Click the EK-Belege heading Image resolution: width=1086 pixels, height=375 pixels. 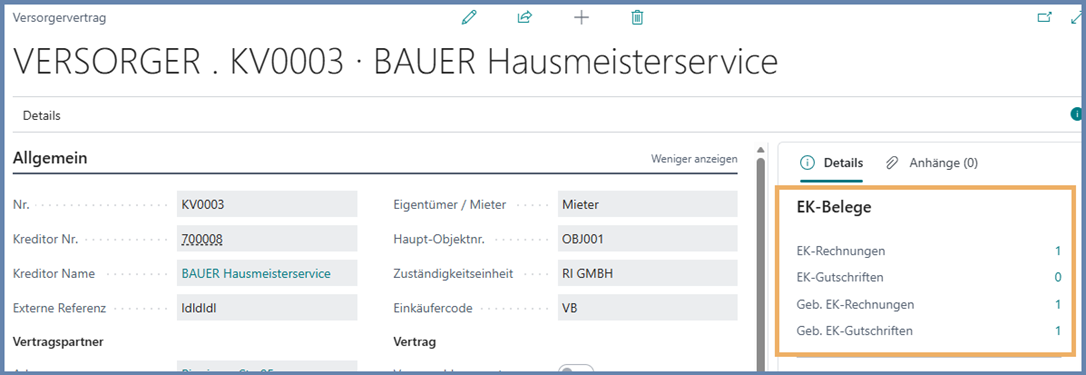[x=834, y=207]
